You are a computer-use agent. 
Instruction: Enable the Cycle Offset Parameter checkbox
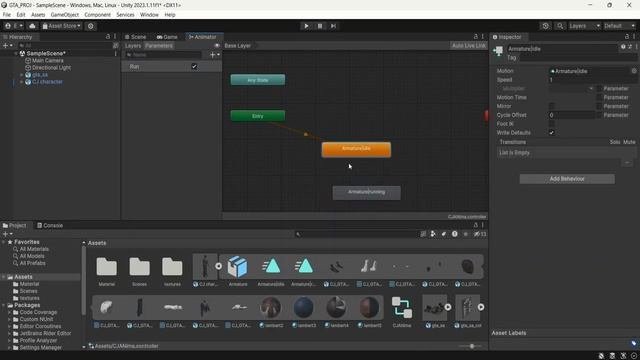[599, 115]
